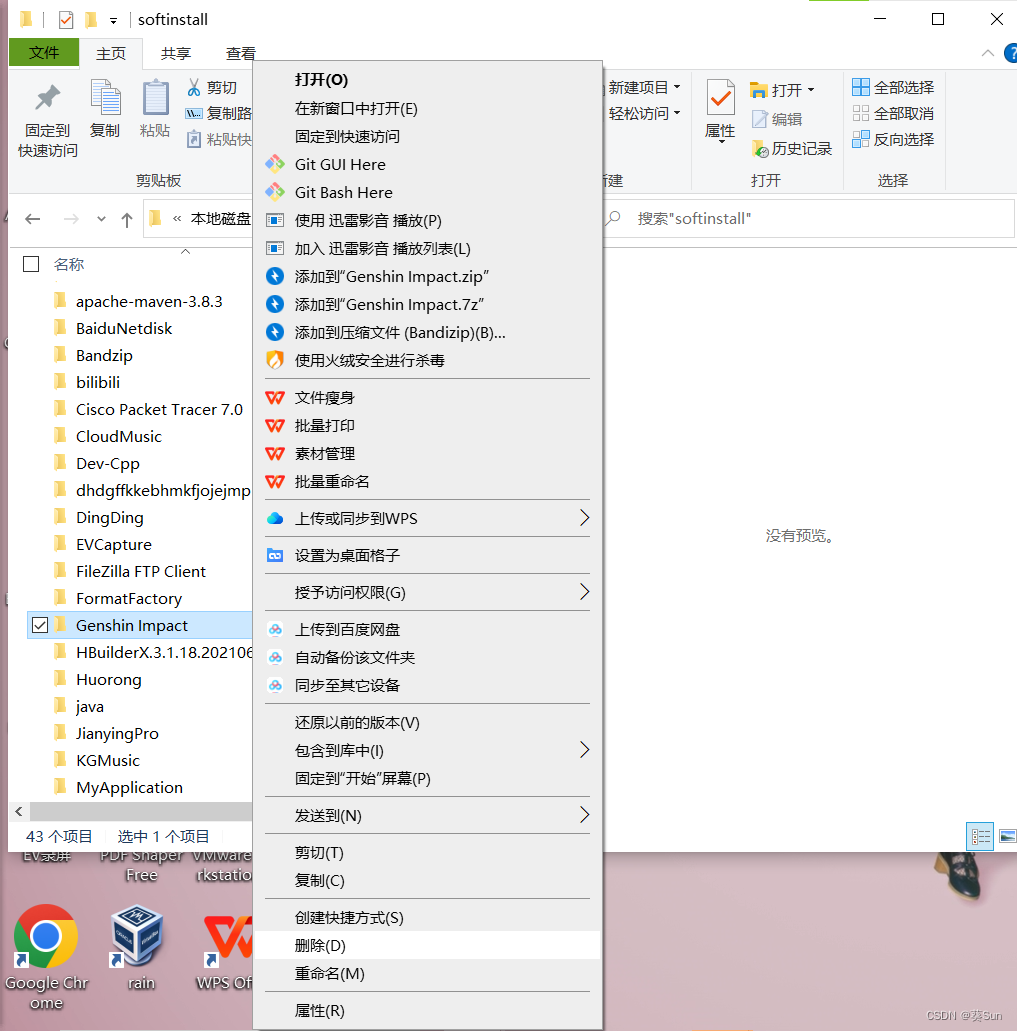This screenshot has width=1017, height=1031.
Task: Click the Pin to Quick Access pushpin icon
Action: (47, 99)
